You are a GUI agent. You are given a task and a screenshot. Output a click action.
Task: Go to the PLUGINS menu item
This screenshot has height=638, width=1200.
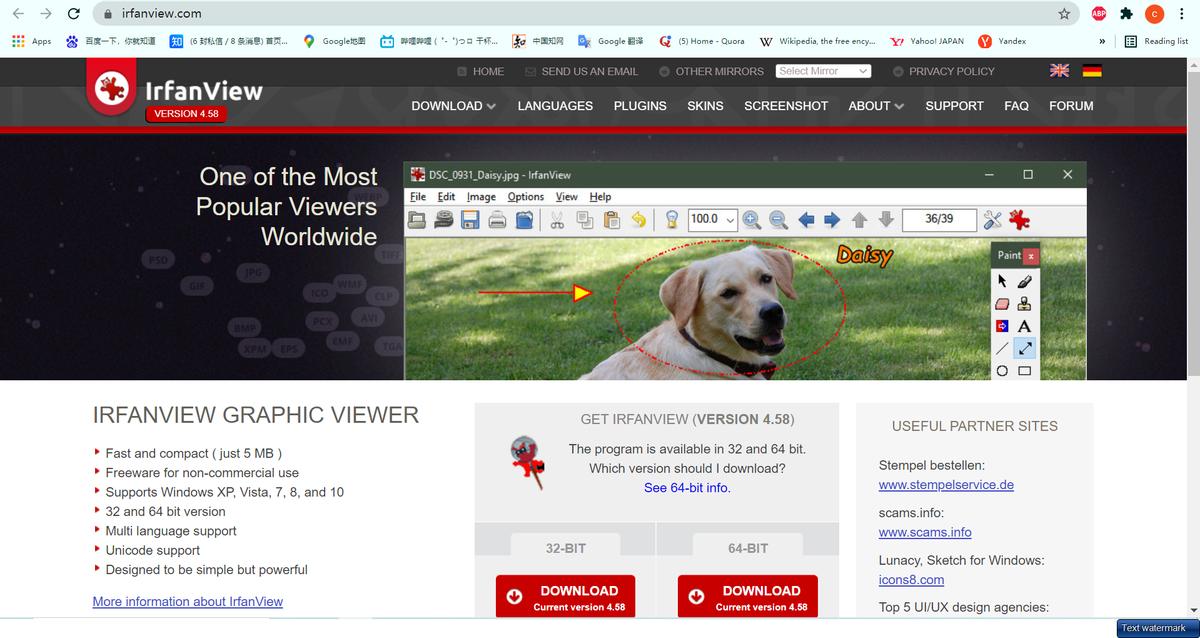[x=640, y=106]
